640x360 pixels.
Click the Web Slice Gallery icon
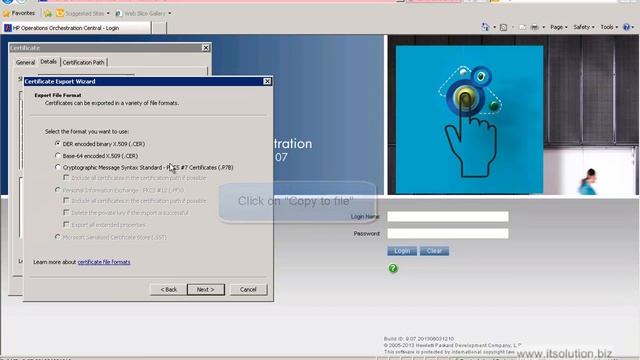click(x=119, y=13)
